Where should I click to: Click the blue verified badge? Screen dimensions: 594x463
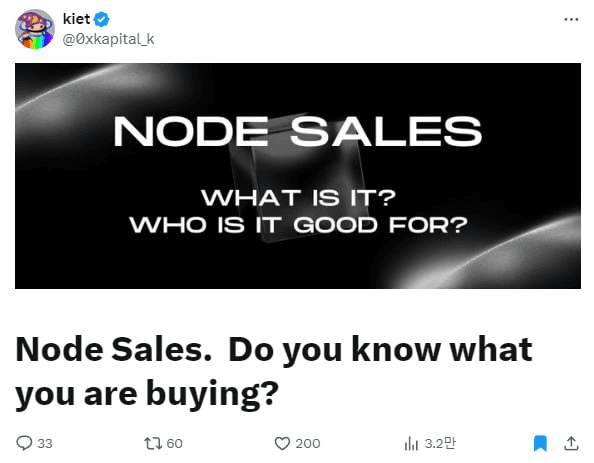click(x=102, y=19)
